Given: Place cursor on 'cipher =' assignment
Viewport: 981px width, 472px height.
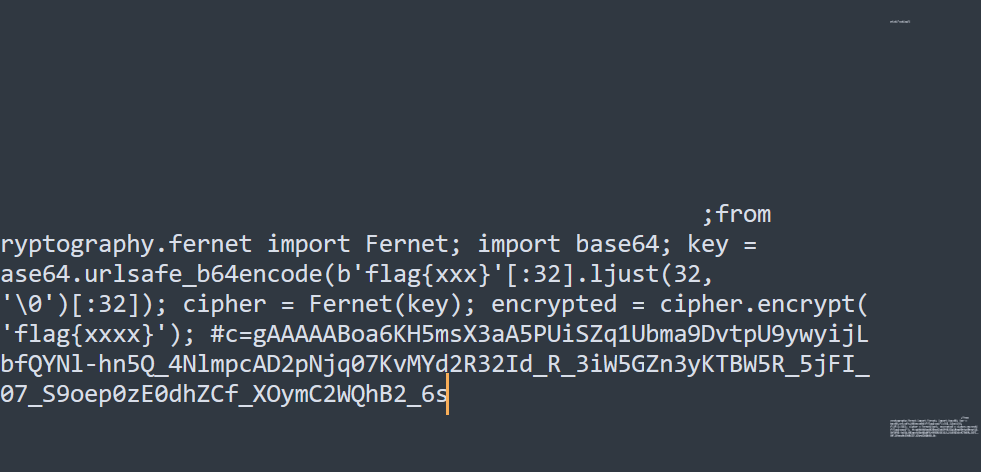Looking at the screenshot, I should tap(238, 304).
